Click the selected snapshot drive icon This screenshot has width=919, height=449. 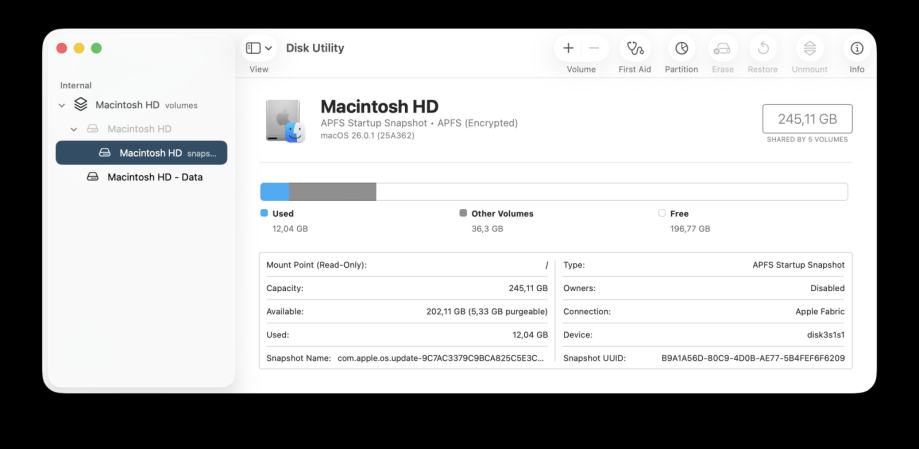coord(104,152)
